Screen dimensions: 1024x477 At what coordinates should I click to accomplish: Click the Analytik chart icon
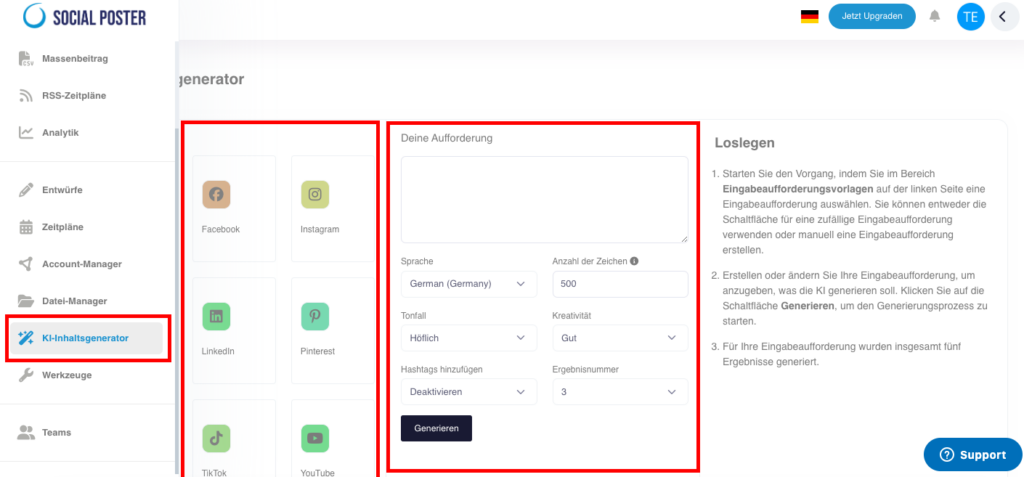25,133
